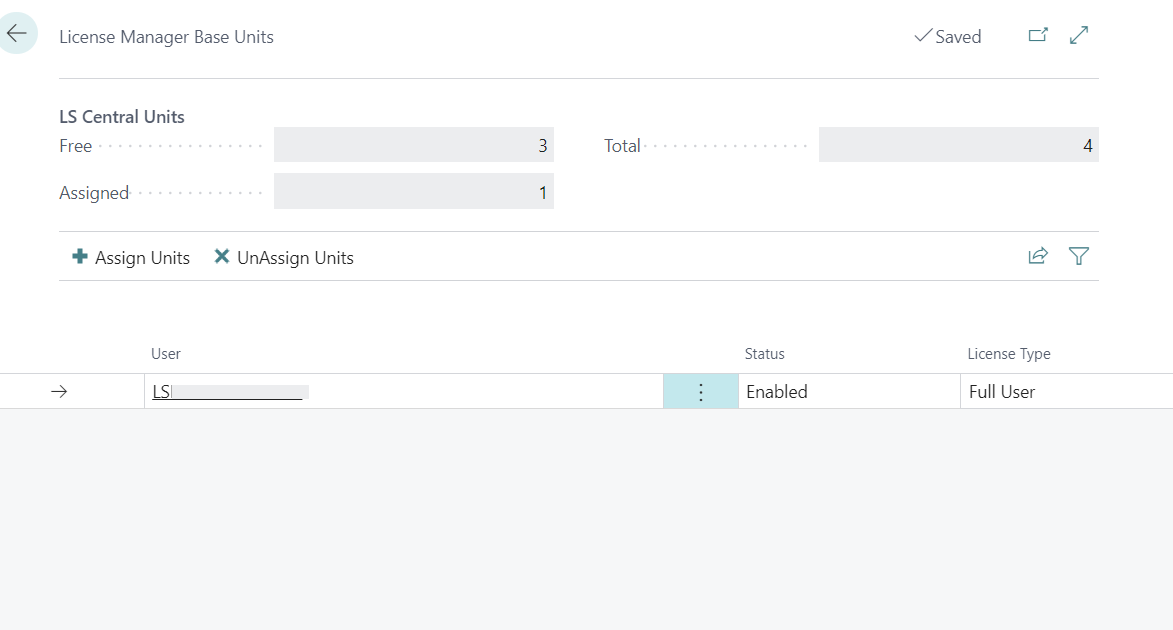This screenshot has height=630, width=1173.
Task: Sort by User column header
Action: [x=166, y=354]
